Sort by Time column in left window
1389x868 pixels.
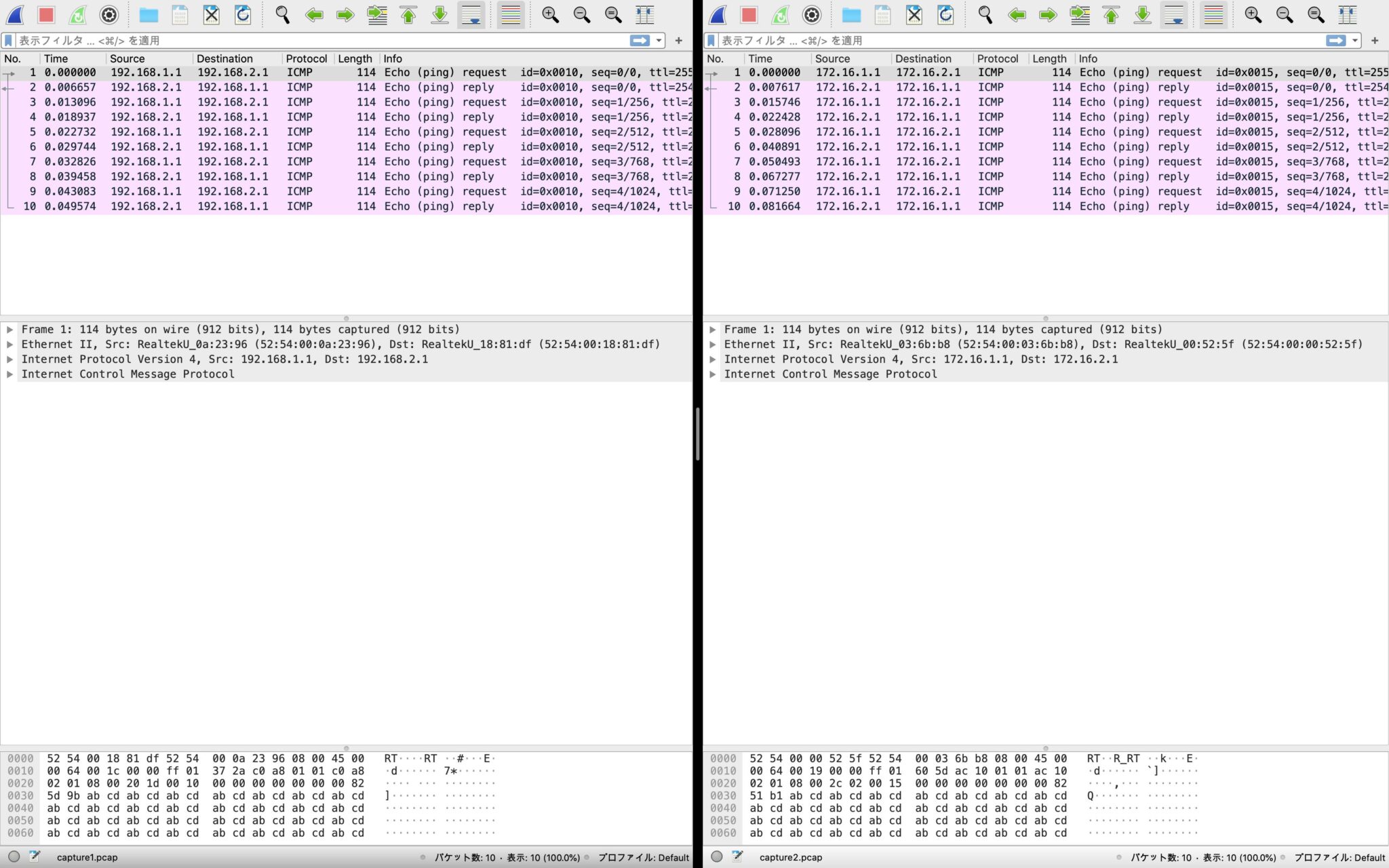pyautogui.click(x=73, y=59)
